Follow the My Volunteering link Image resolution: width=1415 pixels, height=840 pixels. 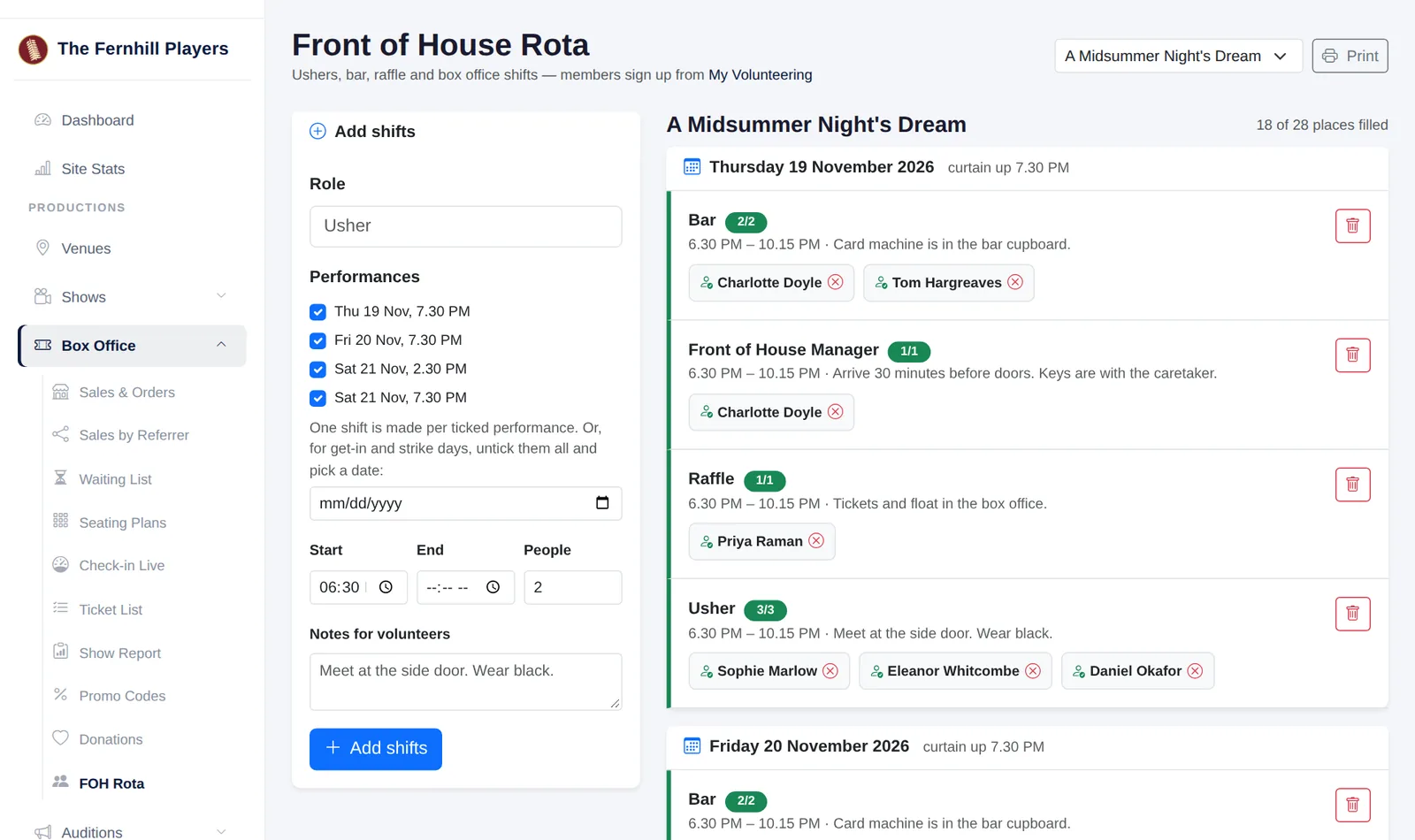click(761, 75)
